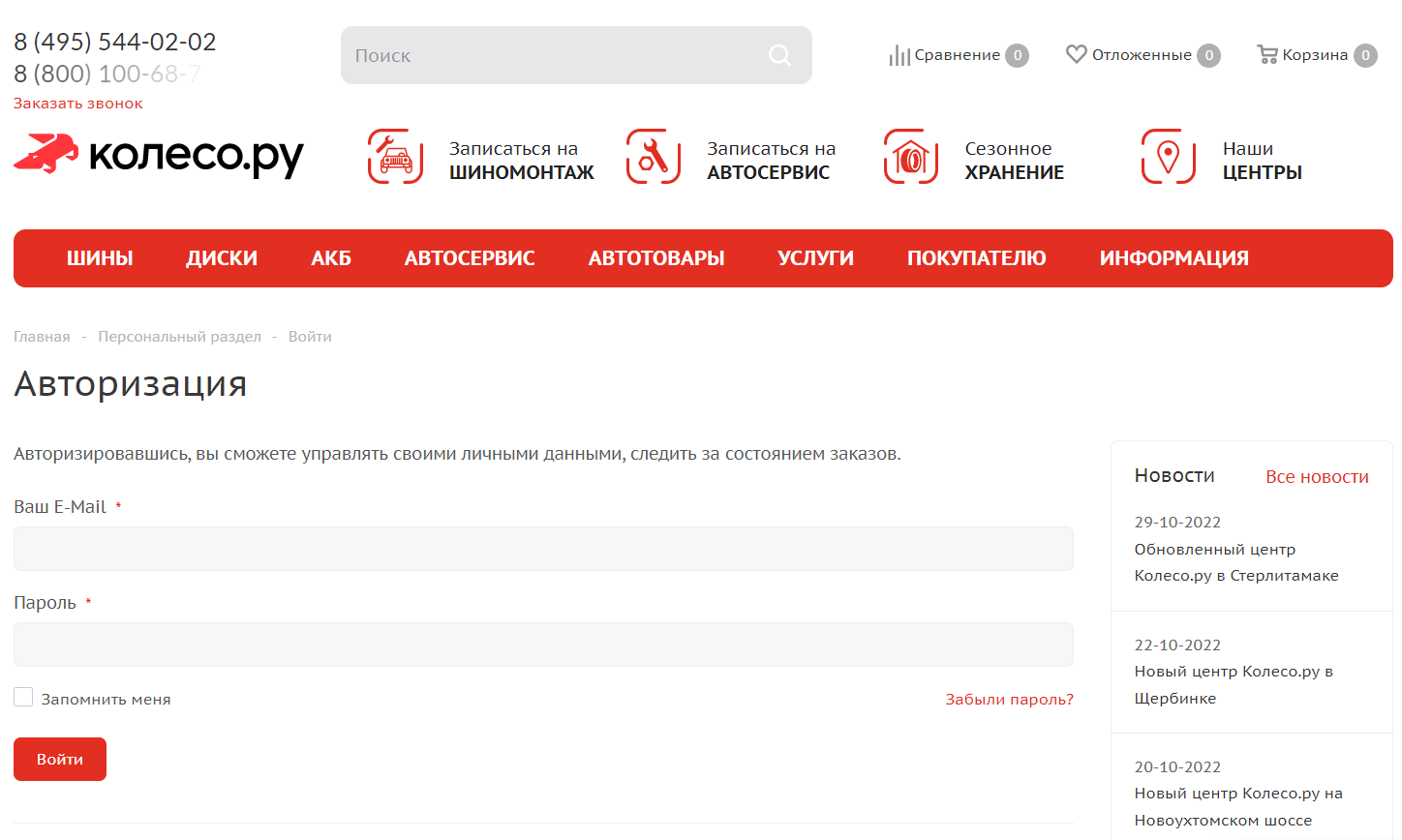
Task: Click Заказать звонок link
Action: coord(77,104)
